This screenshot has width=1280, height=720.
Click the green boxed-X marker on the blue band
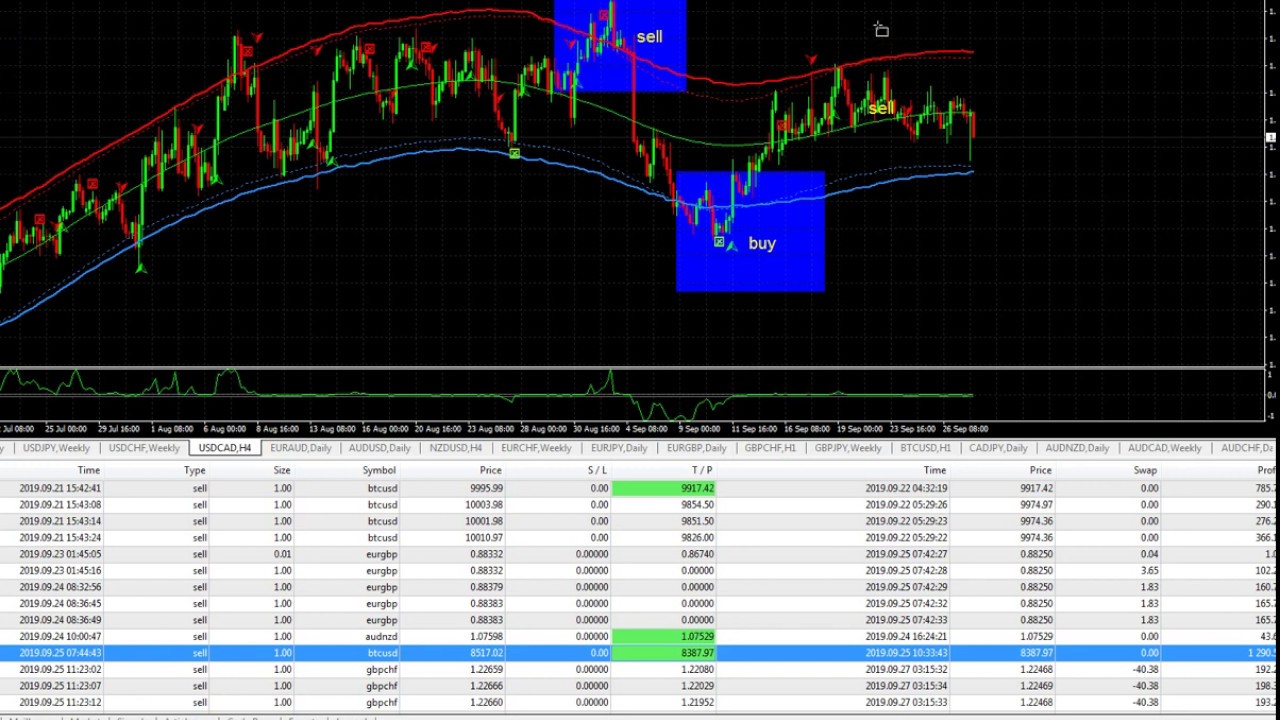514,153
